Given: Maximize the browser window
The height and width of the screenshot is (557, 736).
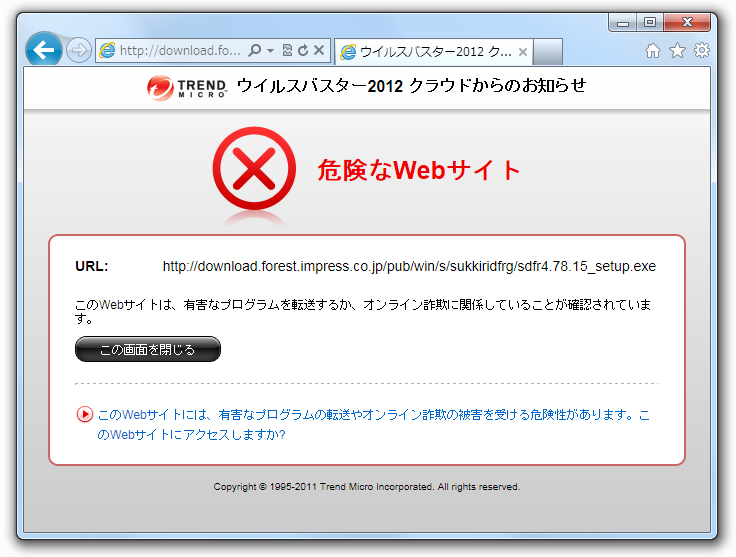Looking at the screenshot, I should 650,22.
